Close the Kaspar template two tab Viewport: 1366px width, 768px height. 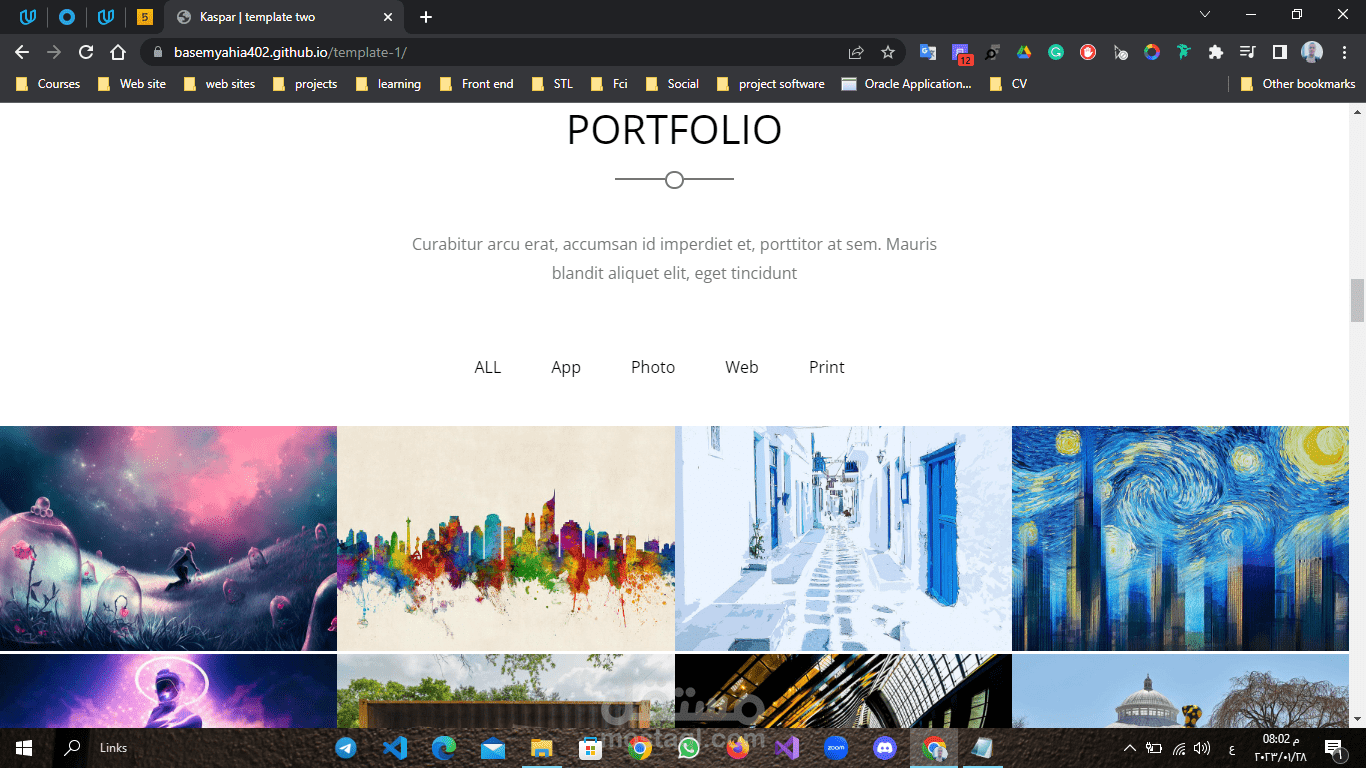tap(388, 17)
